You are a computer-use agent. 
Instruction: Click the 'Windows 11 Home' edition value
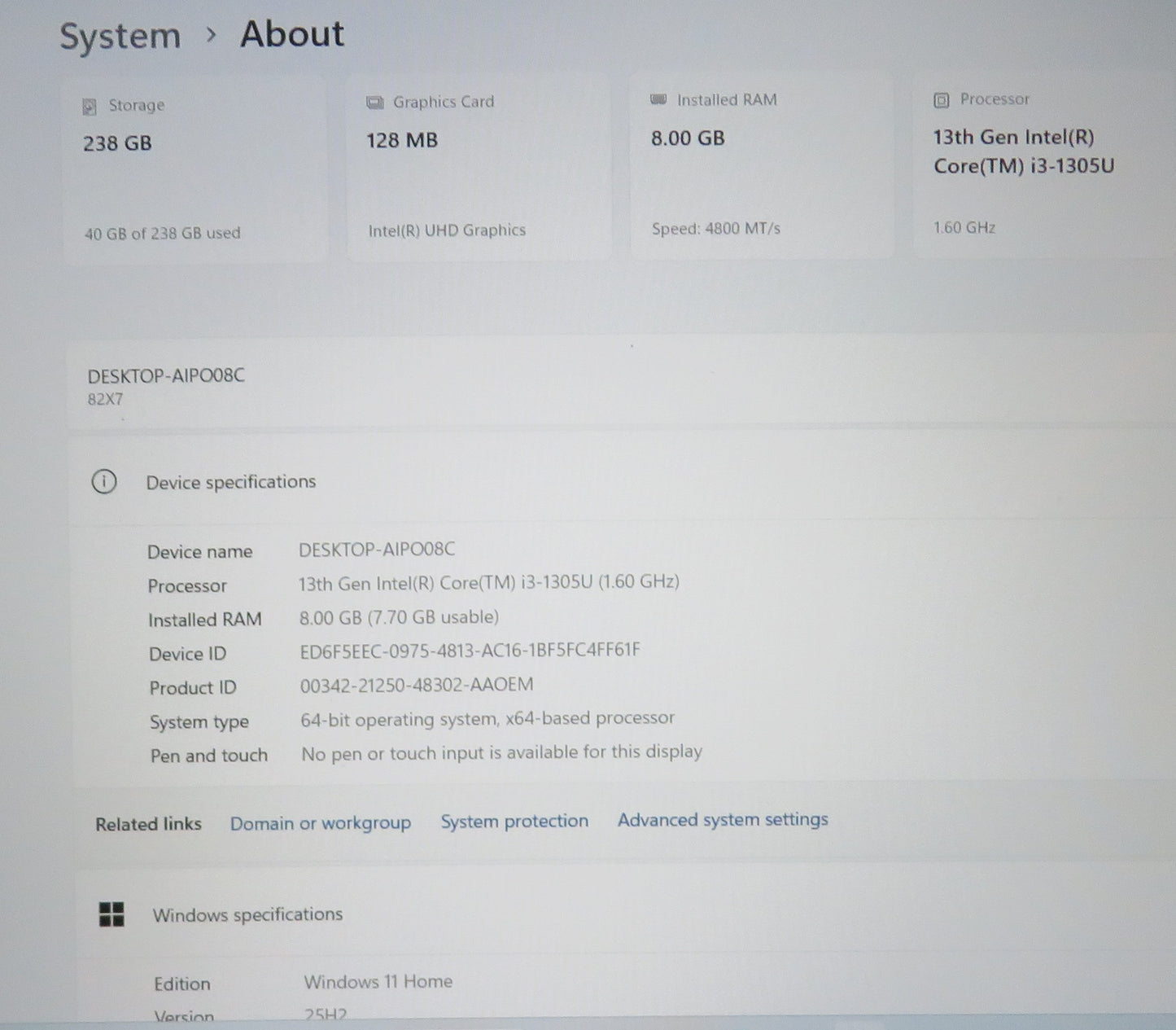pyautogui.click(x=378, y=982)
